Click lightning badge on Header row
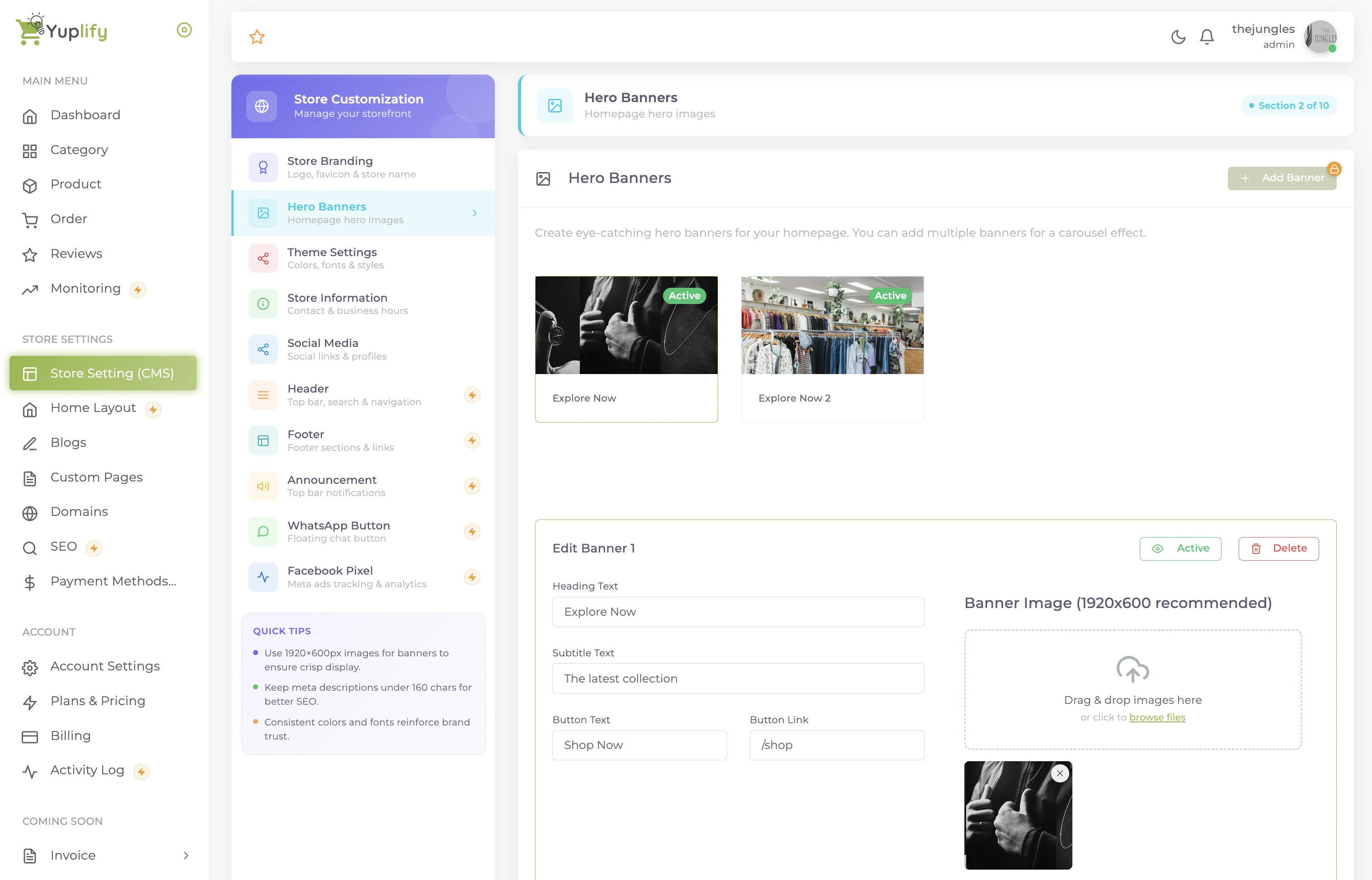1372x880 pixels. 472,395
